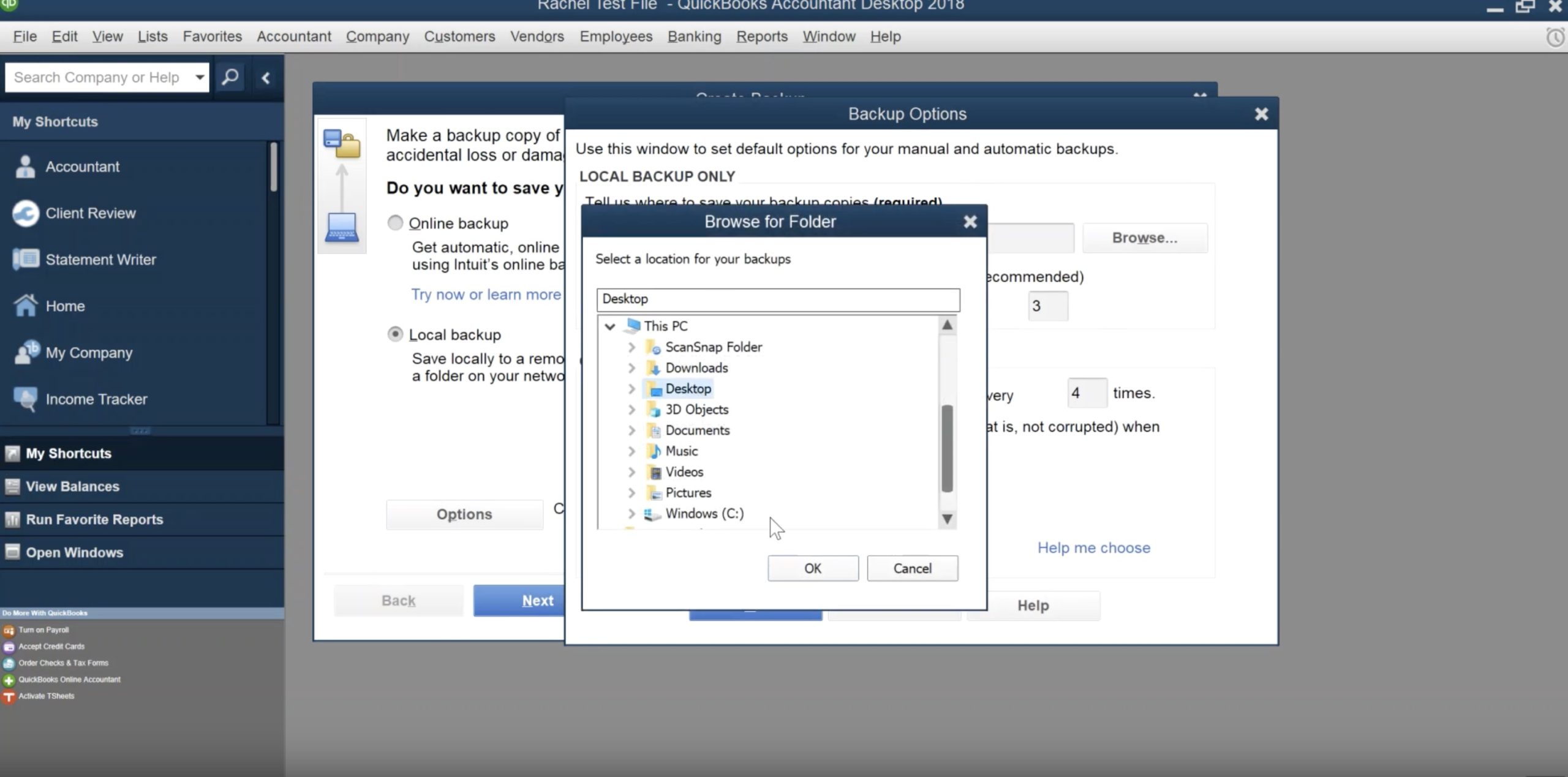This screenshot has width=1568, height=777.
Task: Click the search magnifier icon
Action: (x=230, y=77)
